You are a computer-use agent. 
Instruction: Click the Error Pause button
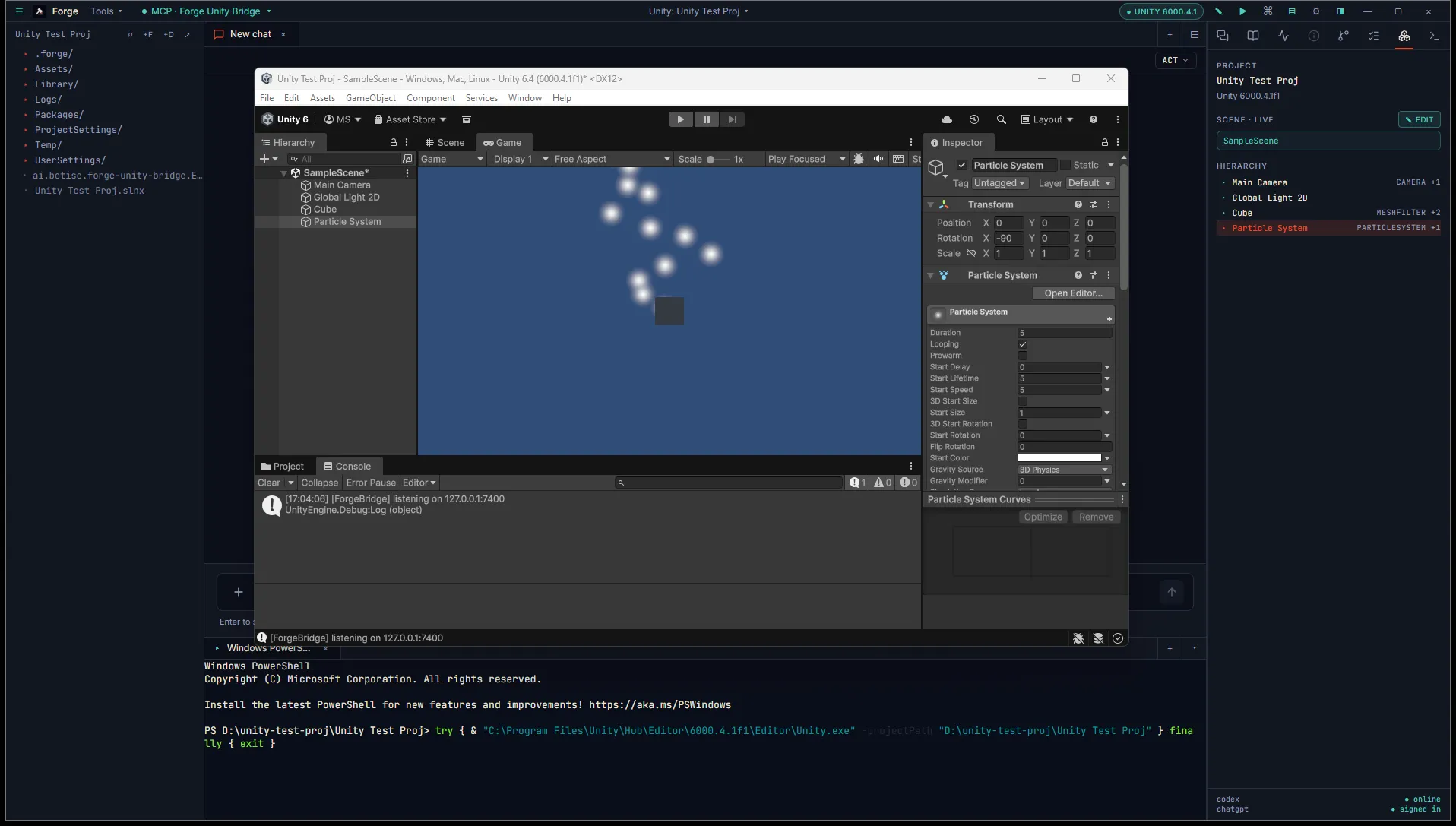point(371,483)
